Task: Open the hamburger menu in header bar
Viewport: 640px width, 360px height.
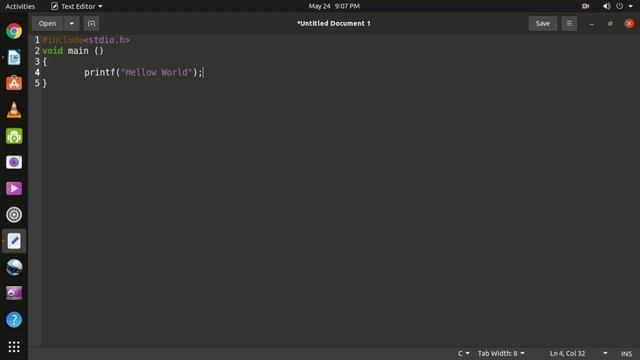Action: (569, 24)
